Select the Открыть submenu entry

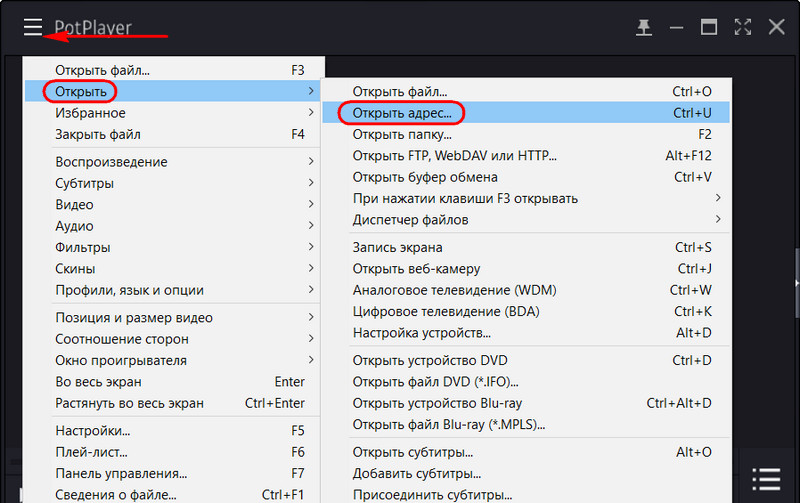pos(173,91)
